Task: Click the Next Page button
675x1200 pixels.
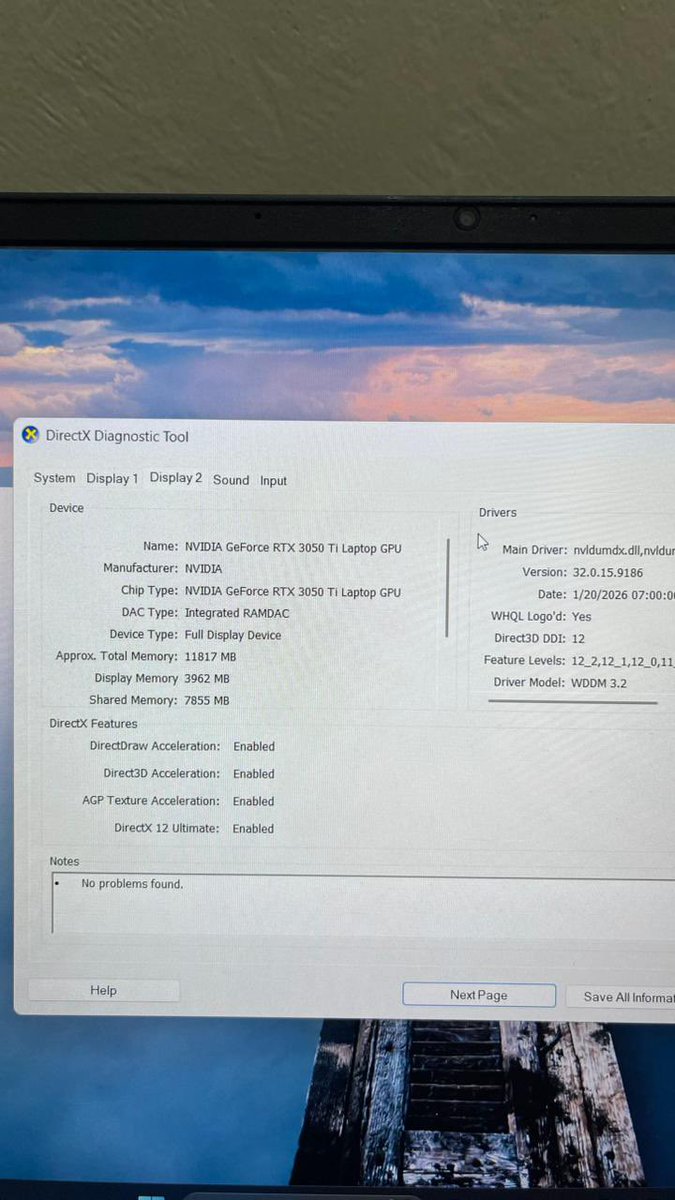Action: point(479,995)
